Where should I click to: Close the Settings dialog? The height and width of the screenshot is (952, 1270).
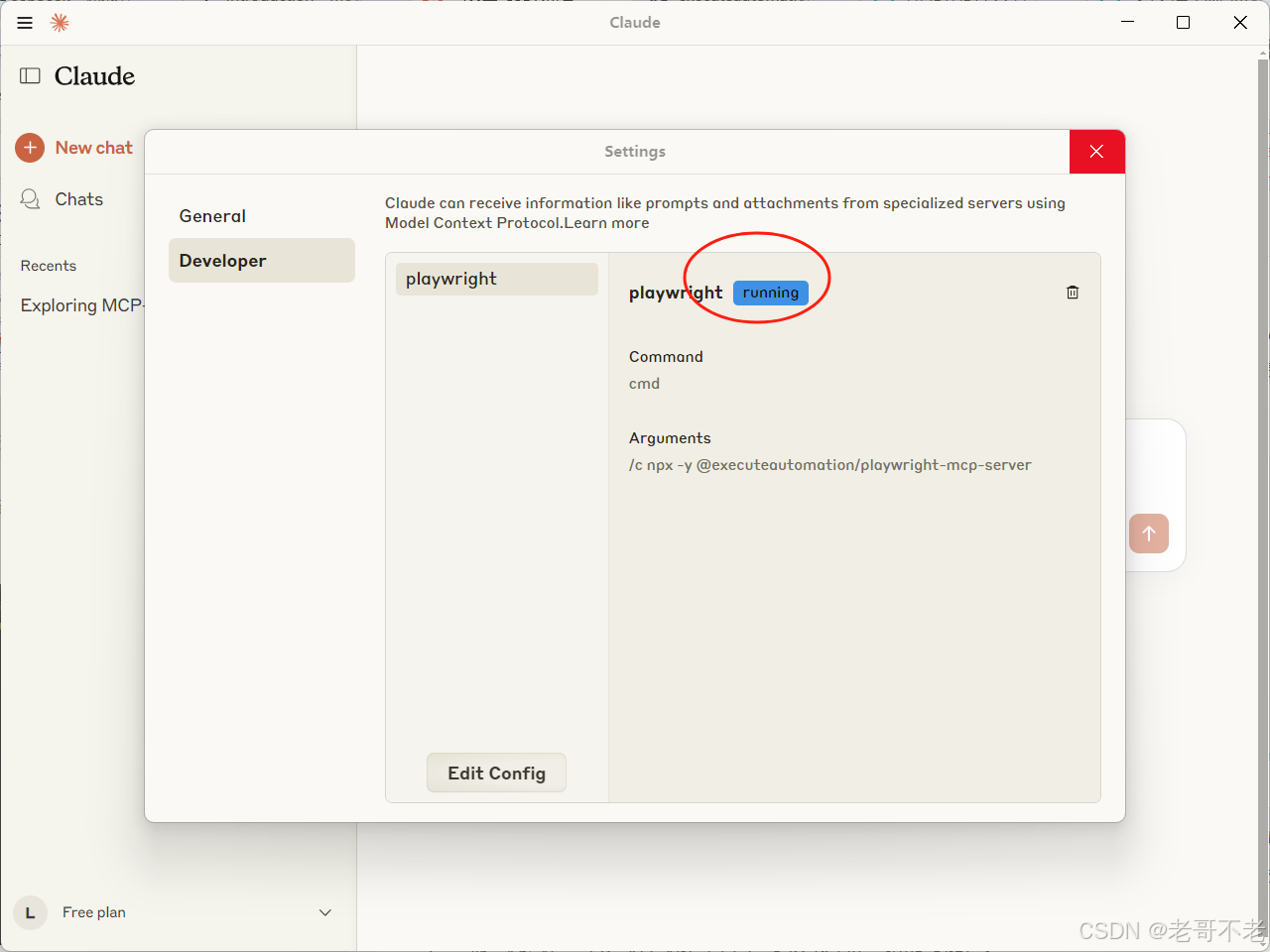pos(1096,152)
